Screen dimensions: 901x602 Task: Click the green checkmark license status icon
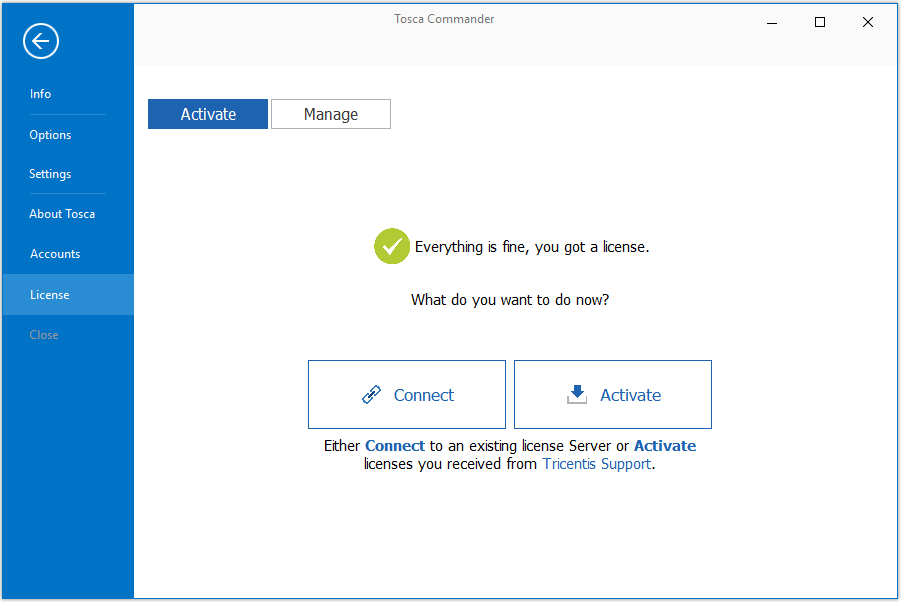(x=392, y=246)
